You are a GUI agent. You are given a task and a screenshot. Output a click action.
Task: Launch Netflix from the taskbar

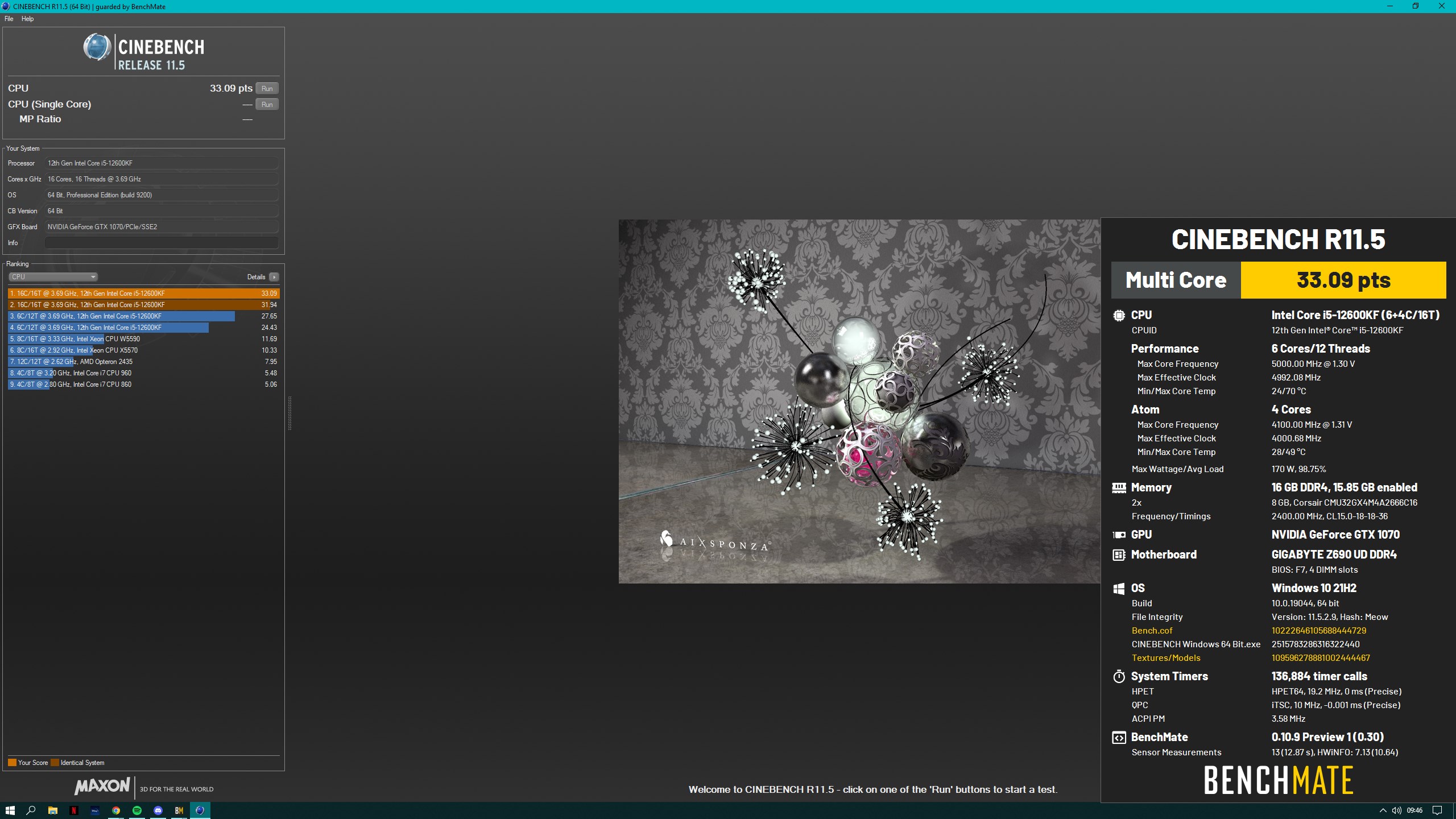click(73, 810)
